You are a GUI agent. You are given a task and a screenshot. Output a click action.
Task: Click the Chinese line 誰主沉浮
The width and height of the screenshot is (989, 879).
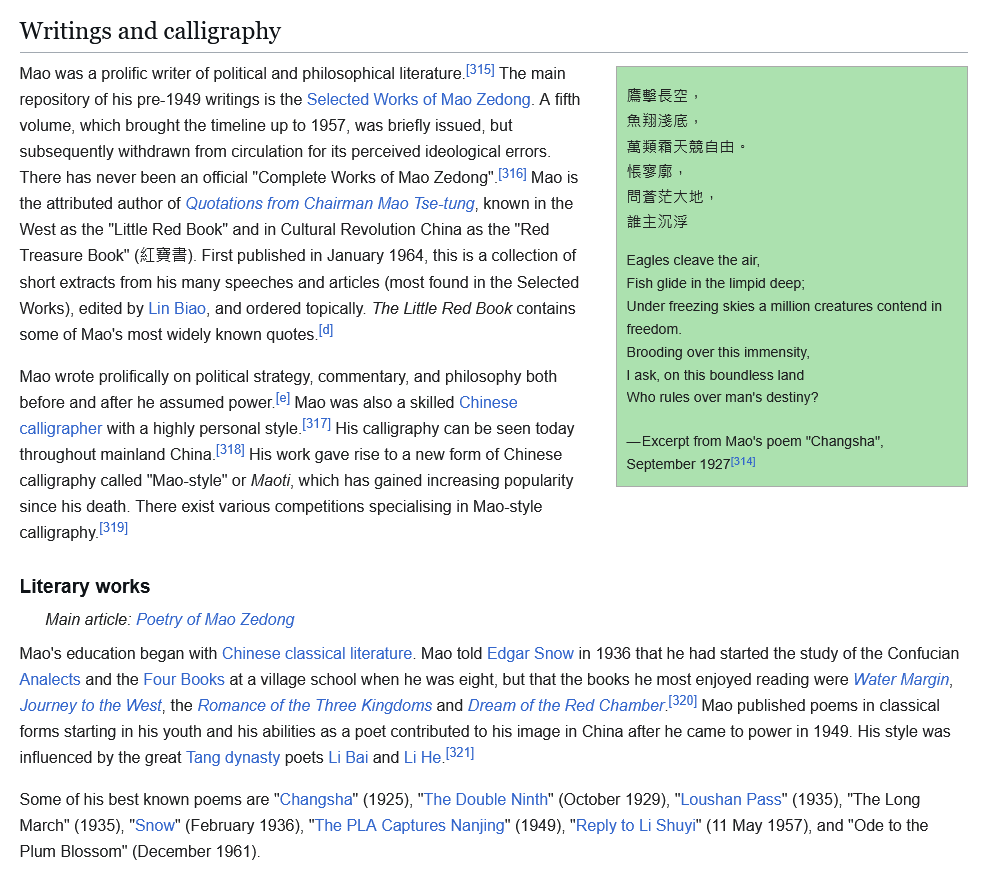657,222
